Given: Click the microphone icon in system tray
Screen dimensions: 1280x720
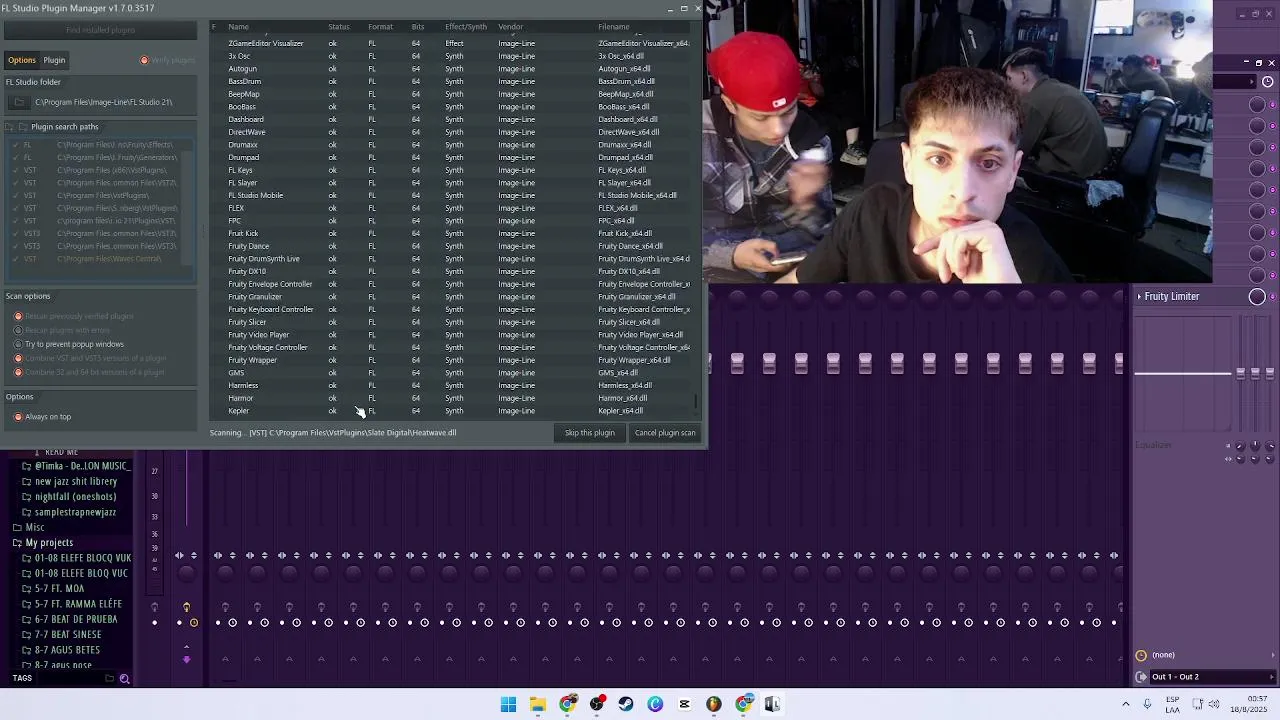Looking at the screenshot, I should (x=1146, y=704).
